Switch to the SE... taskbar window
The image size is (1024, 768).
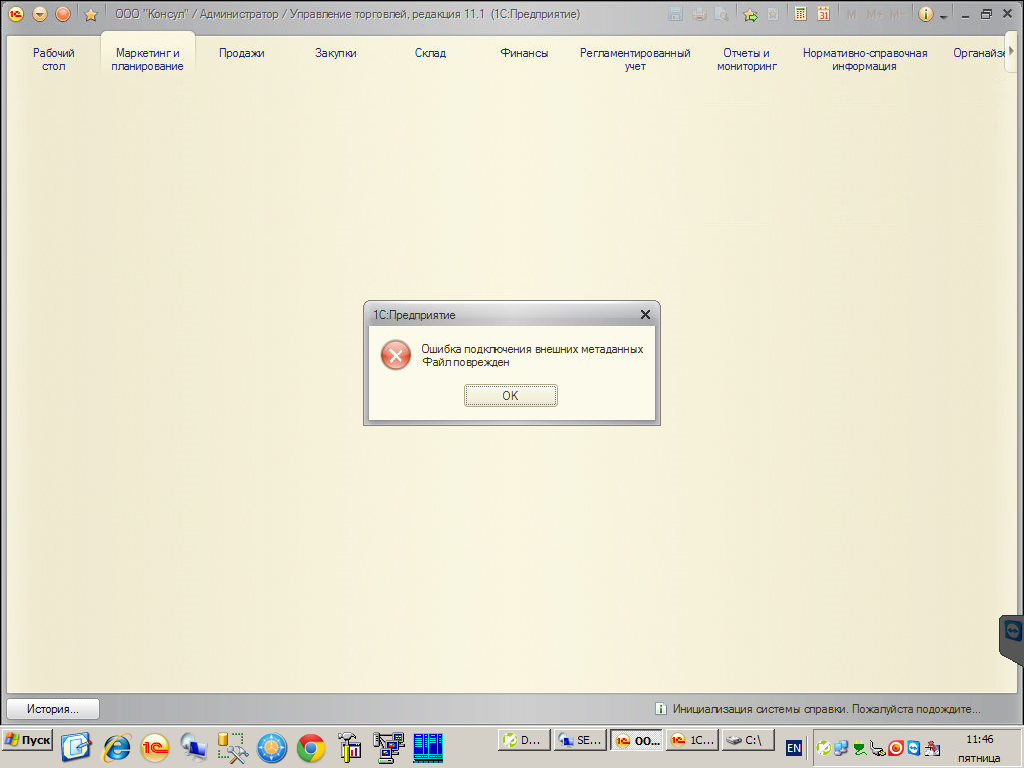coord(581,740)
